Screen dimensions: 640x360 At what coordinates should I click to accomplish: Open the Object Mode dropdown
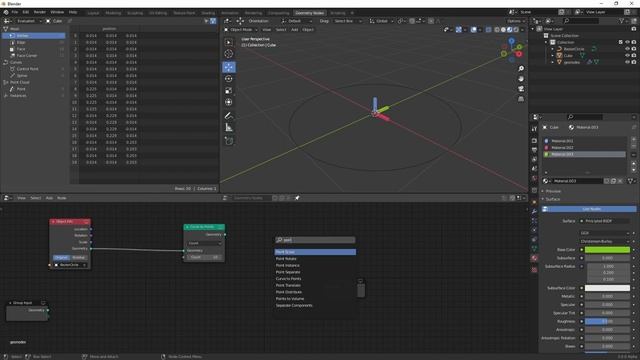pyautogui.click(x=241, y=30)
